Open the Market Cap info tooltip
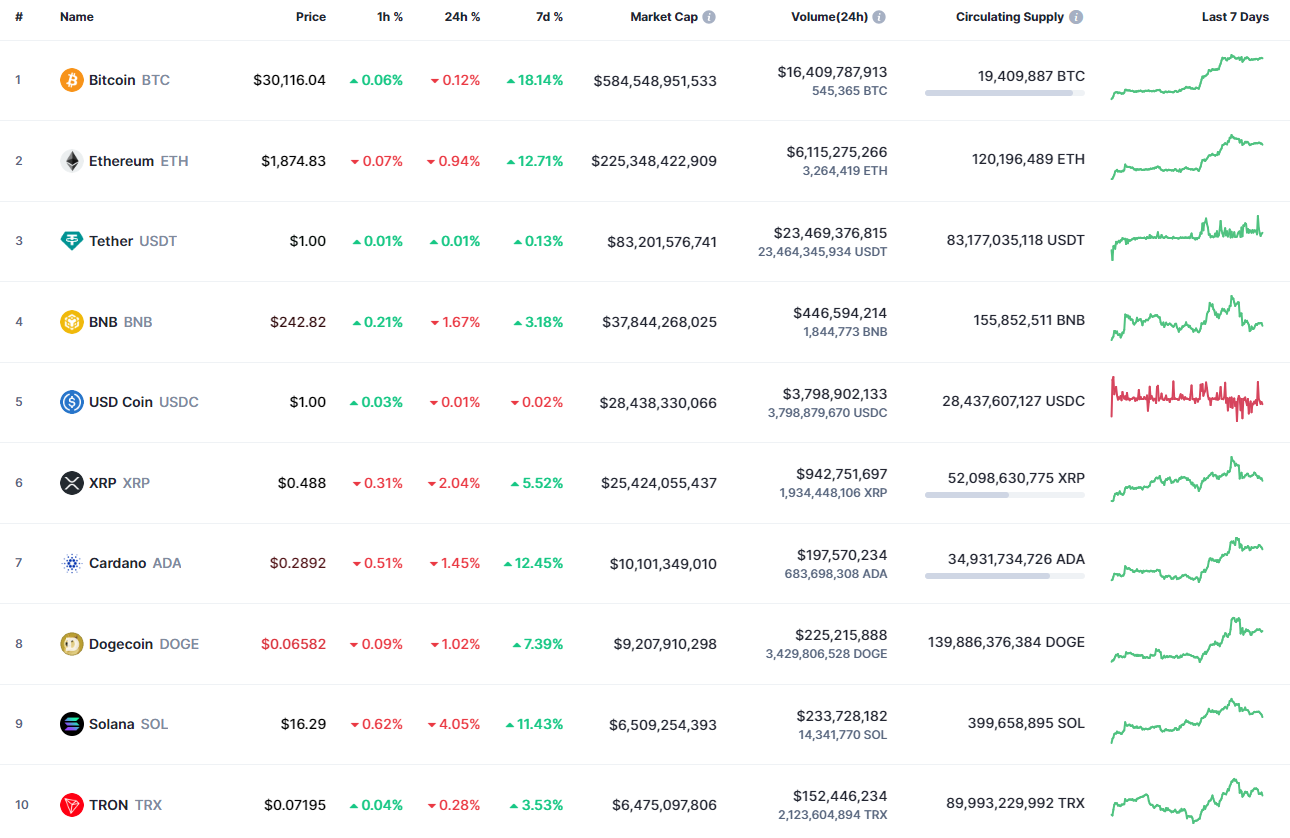This screenshot has width=1290, height=838. 709,16
